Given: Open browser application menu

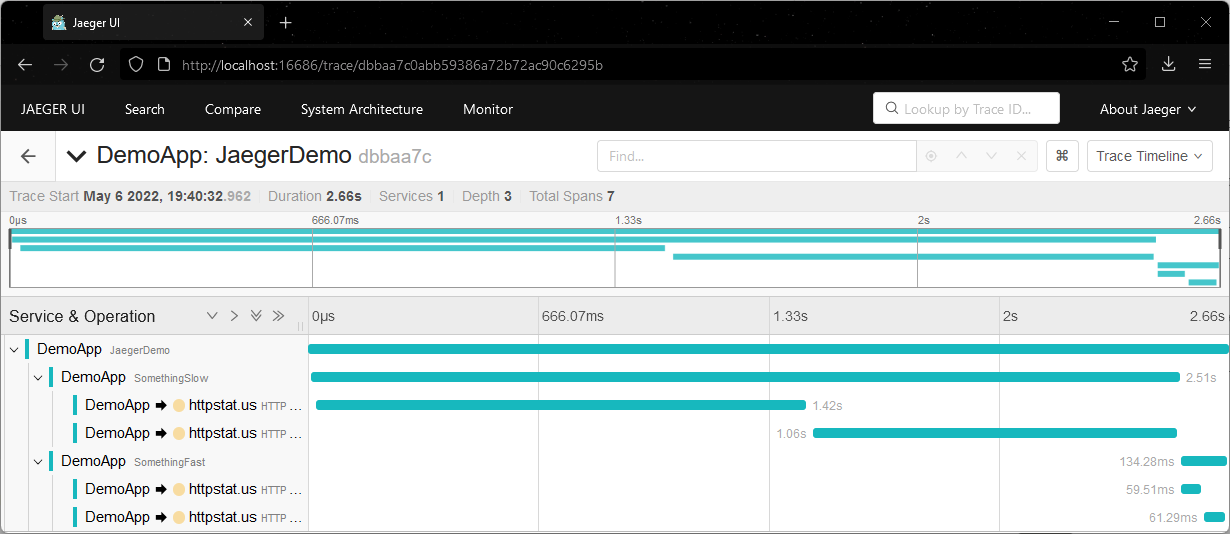Looking at the screenshot, I should [1205, 64].
